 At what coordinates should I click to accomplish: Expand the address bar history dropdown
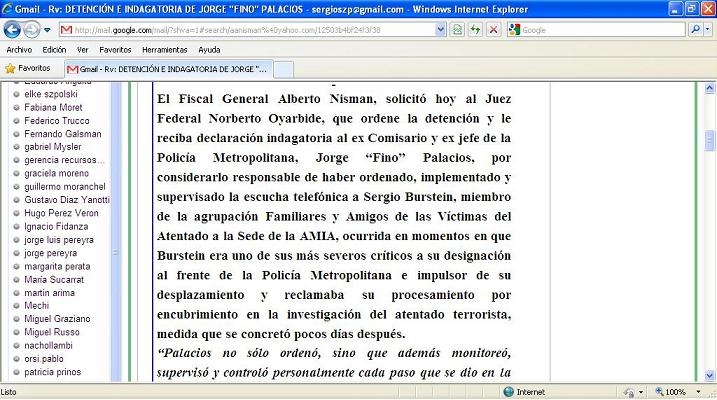[x=440, y=30]
